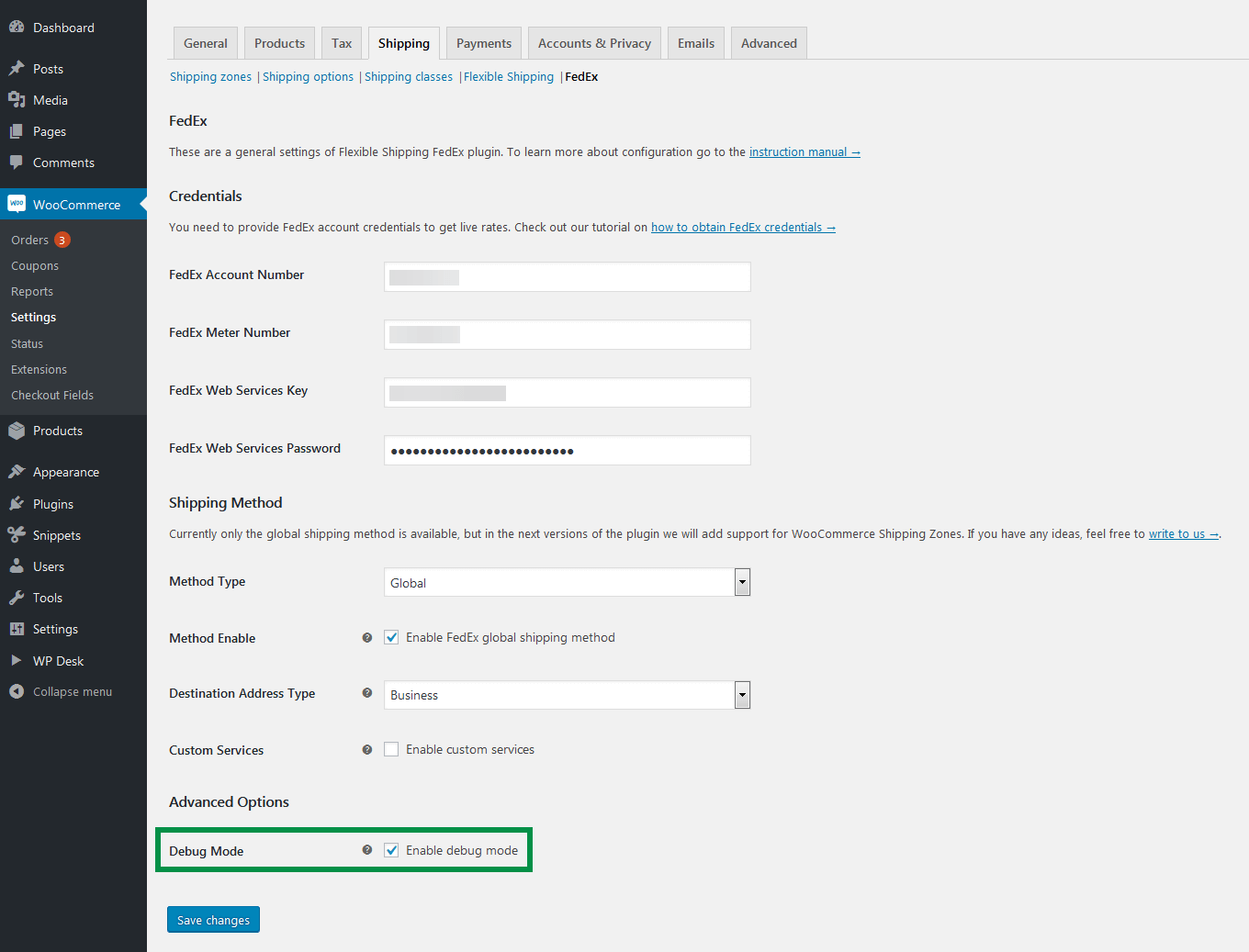This screenshot has height=952, width=1249.
Task: Click the Snippets scissors icon
Action: tap(17, 535)
